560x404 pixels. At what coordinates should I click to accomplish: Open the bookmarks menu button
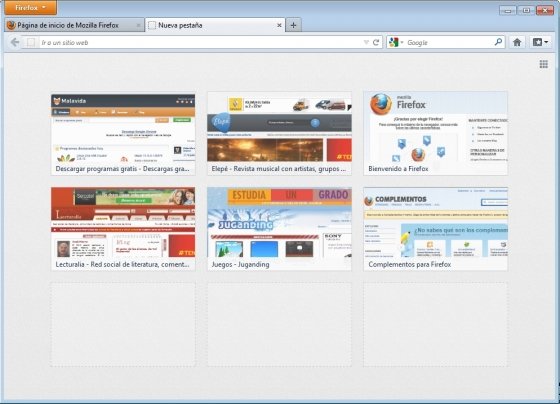540,43
